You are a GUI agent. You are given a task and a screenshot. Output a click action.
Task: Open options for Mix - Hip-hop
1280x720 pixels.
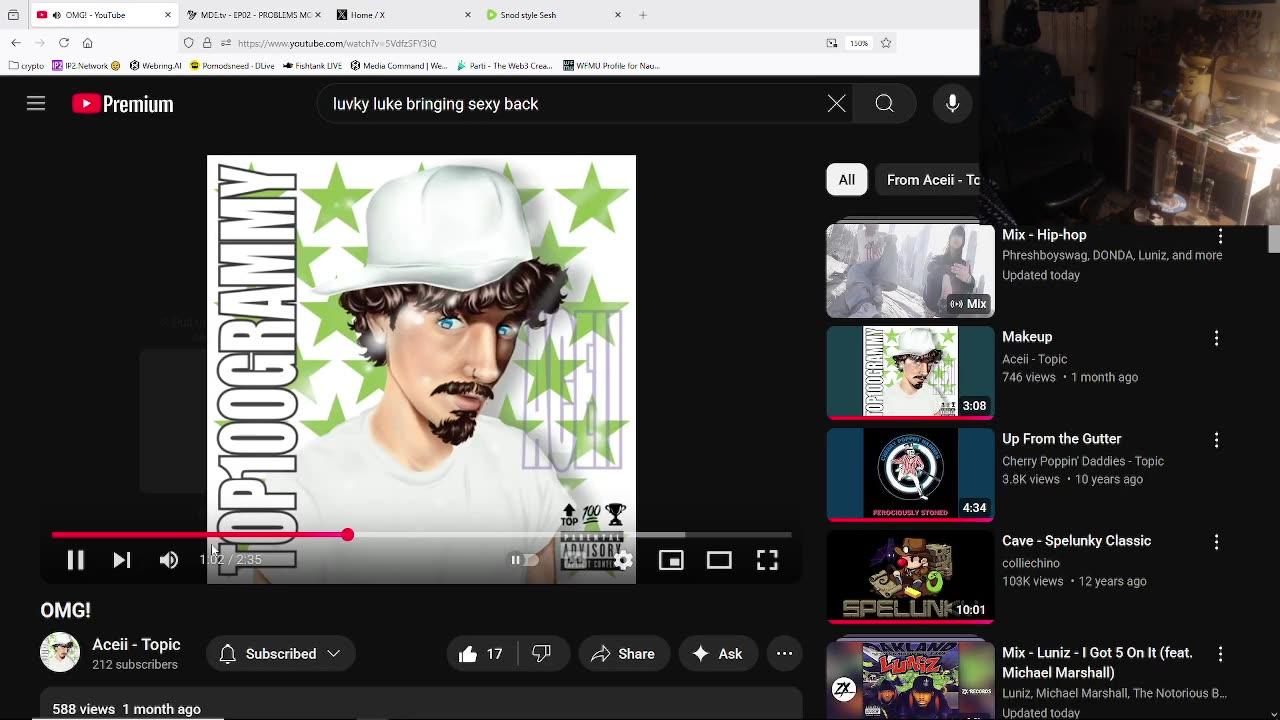[x=1219, y=236]
